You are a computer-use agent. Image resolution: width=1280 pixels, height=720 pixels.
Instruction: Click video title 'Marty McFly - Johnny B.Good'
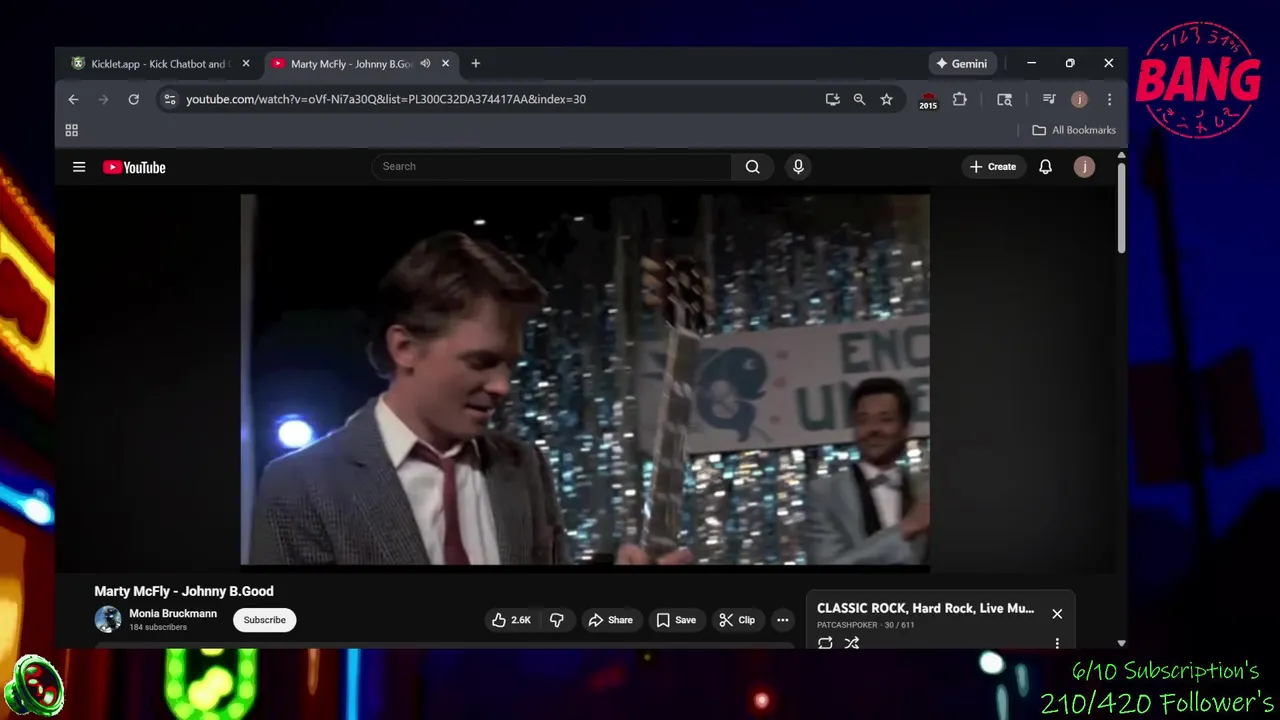[x=184, y=591]
